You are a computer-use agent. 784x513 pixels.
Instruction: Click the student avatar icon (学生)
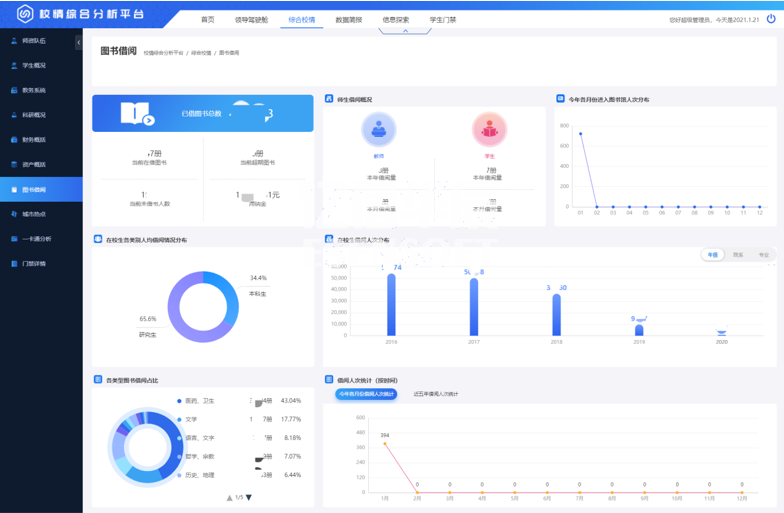coord(490,129)
